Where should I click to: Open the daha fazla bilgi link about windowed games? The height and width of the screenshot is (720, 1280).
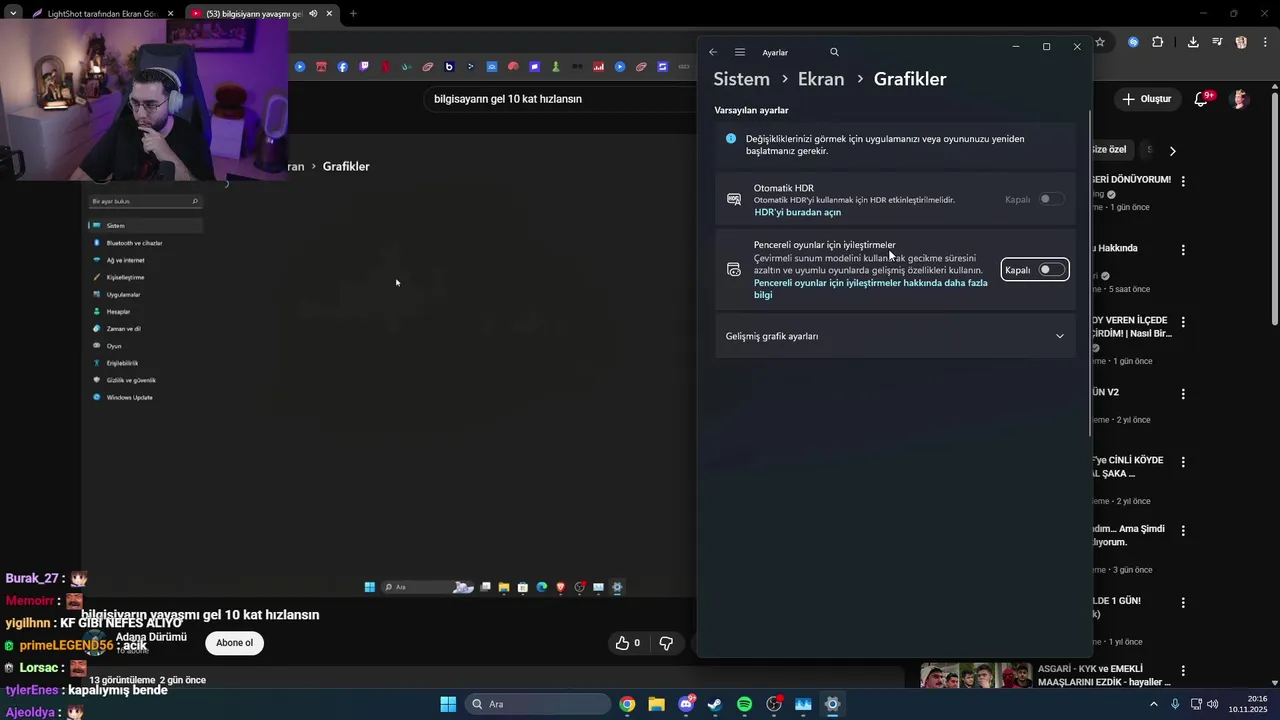870,289
